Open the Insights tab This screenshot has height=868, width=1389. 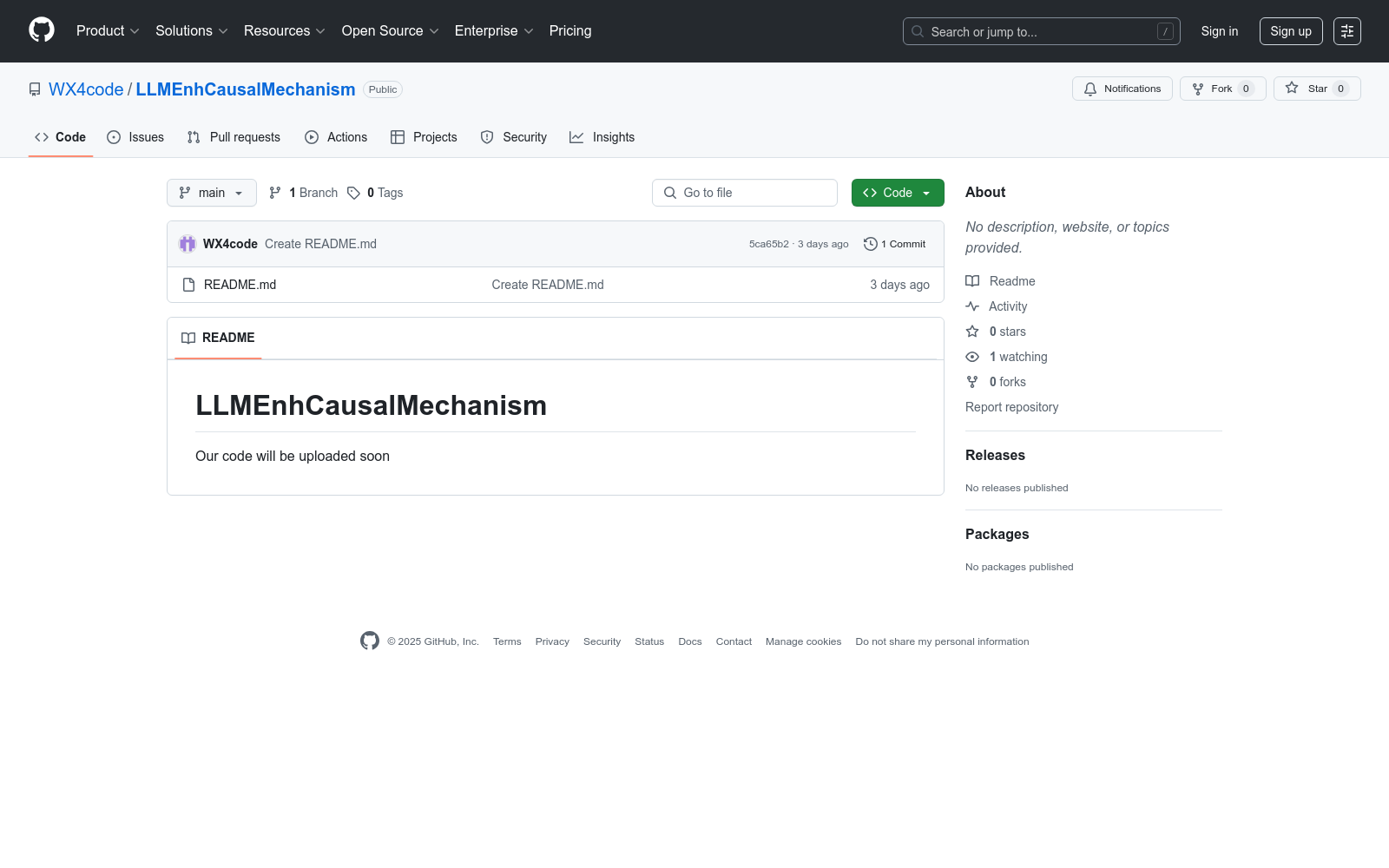(602, 137)
